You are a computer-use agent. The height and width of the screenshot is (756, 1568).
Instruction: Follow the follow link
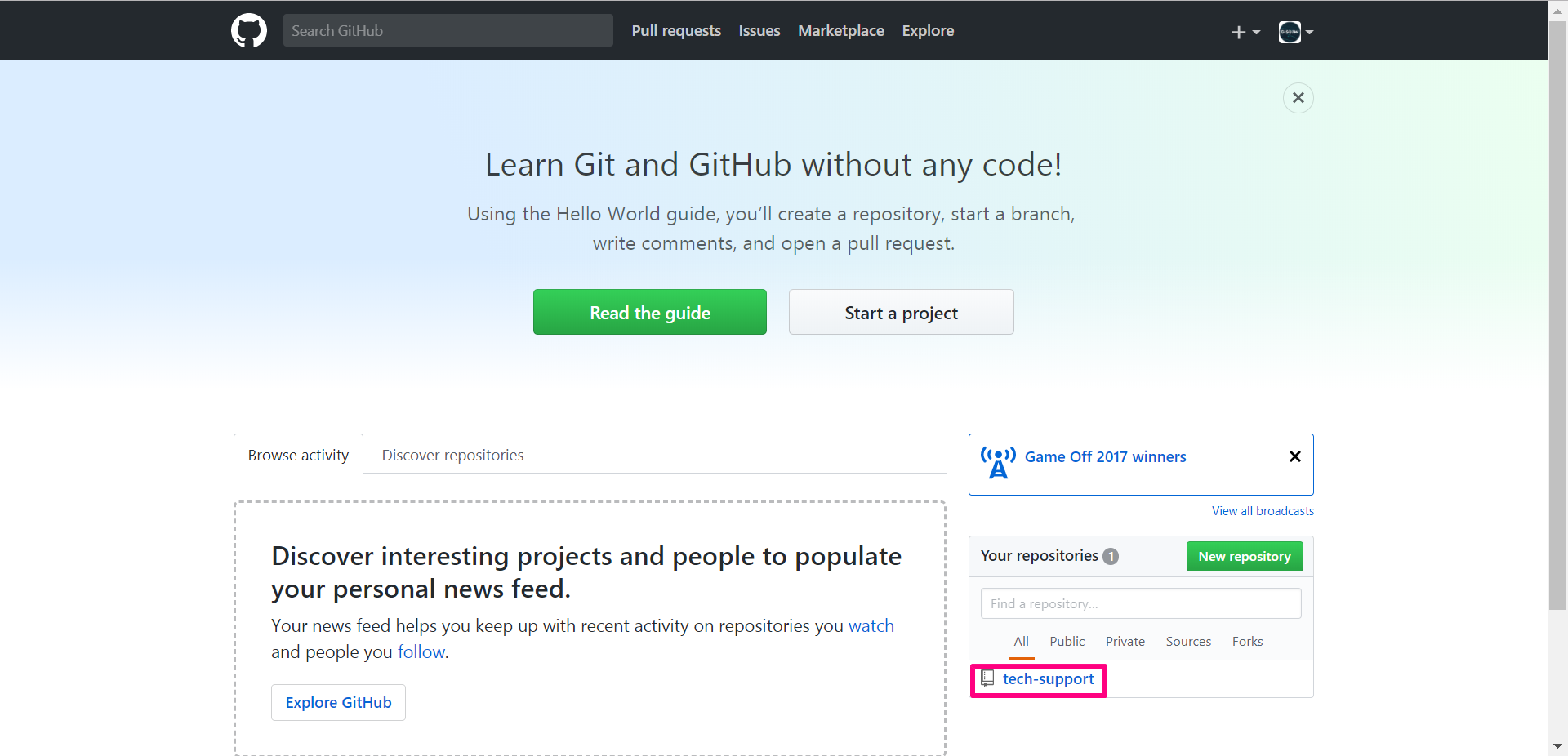click(421, 652)
